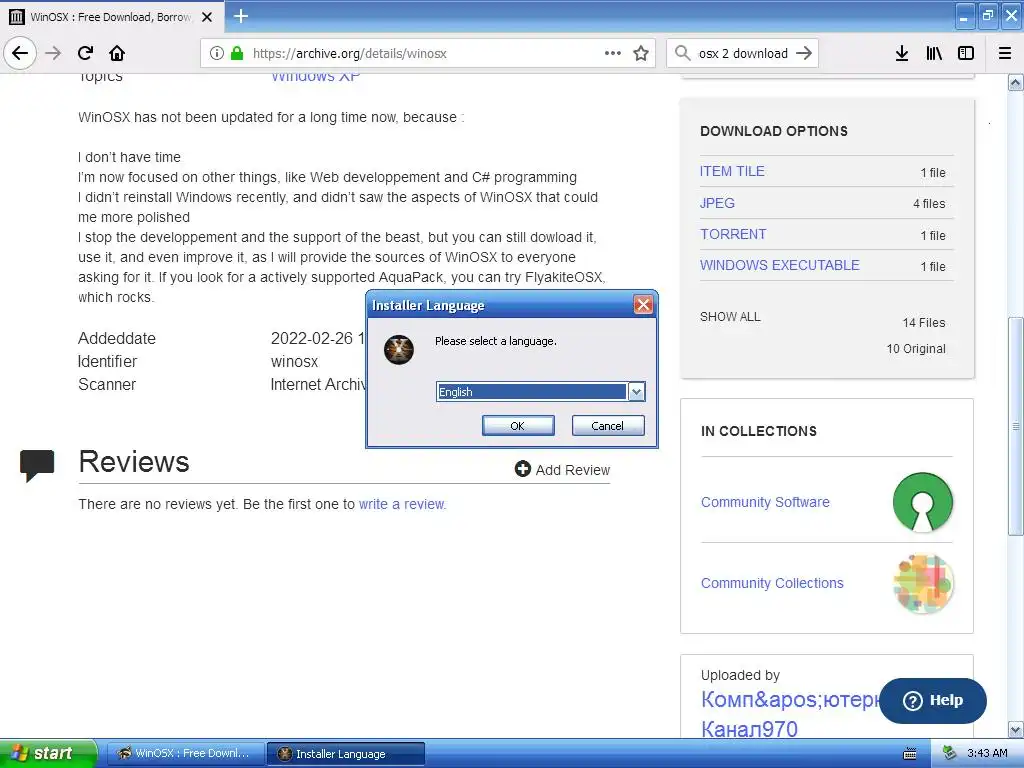Click the search box with 'osx 2 download'

pyautogui.click(x=743, y=53)
